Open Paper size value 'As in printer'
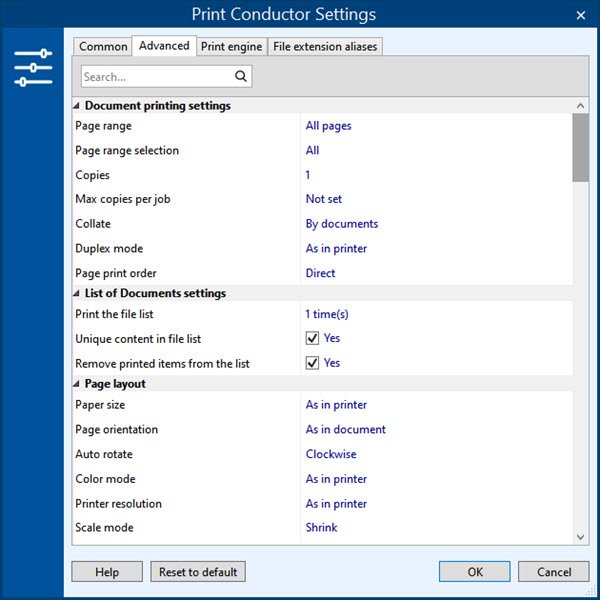This screenshot has width=600, height=600. click(x=336, y=405)
